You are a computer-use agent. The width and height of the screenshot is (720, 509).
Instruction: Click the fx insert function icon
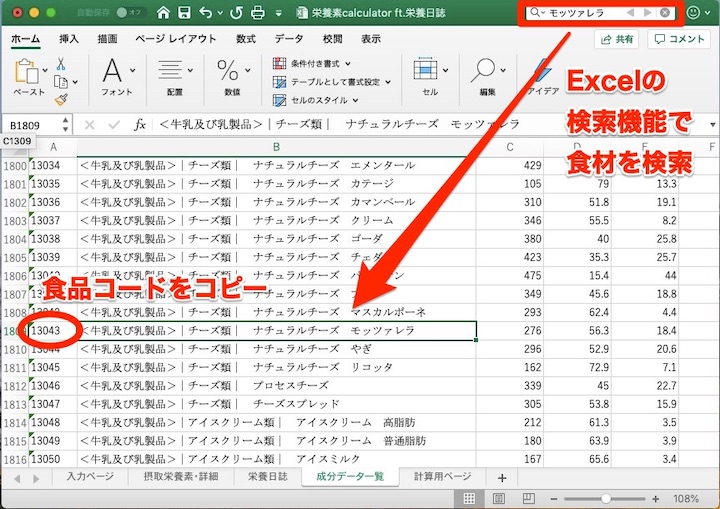140,124
